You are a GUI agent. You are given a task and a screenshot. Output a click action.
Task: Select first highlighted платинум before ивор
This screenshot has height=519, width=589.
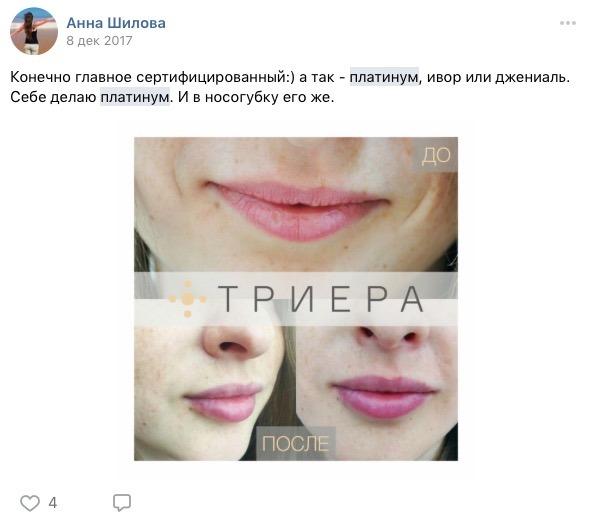point(384,77)
